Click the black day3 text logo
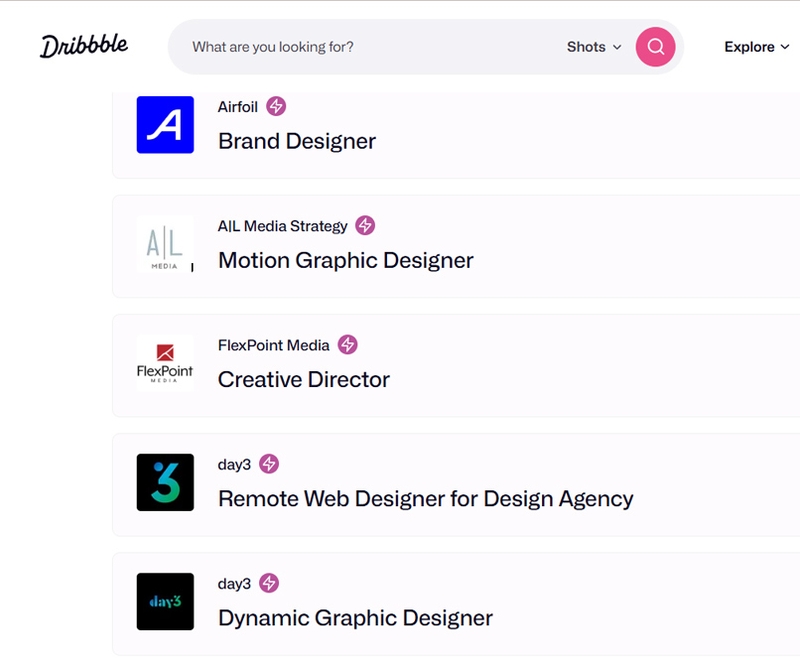The width and height of the screenshot is (800, 670). (x=166, y=601)
